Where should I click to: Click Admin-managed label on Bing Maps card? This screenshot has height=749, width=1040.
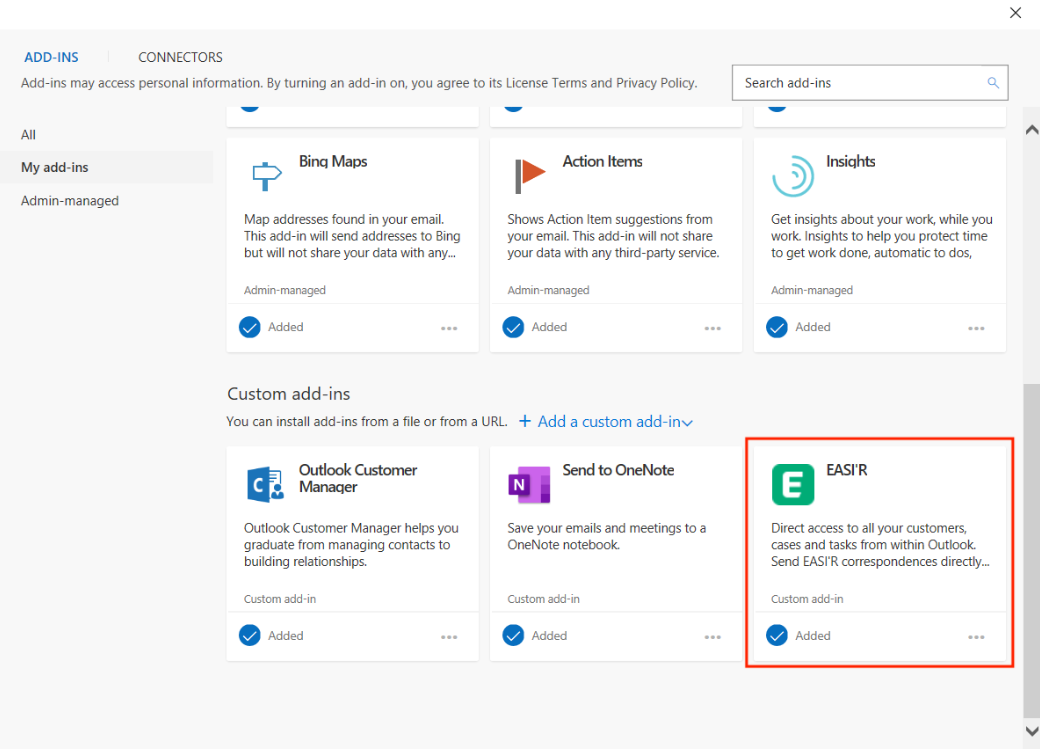285,291
